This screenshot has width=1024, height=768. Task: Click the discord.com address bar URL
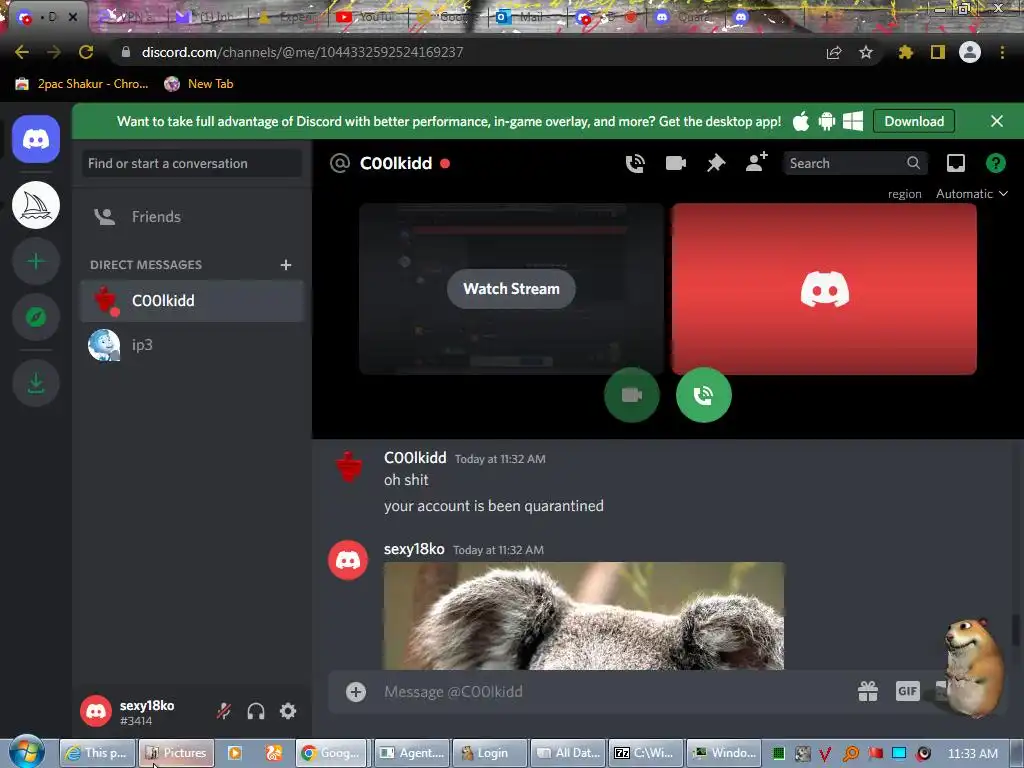[302, 52]
